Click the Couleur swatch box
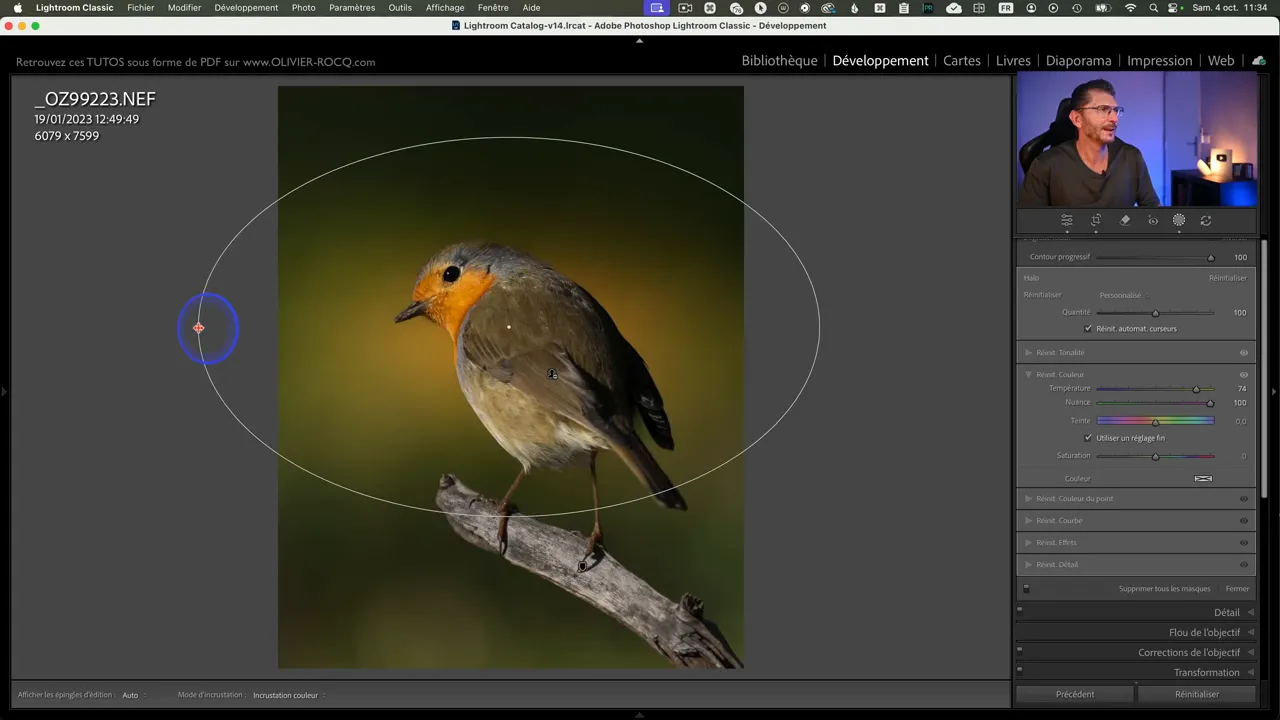Viewport: 1280px width, 720px height. (1203, 478)
